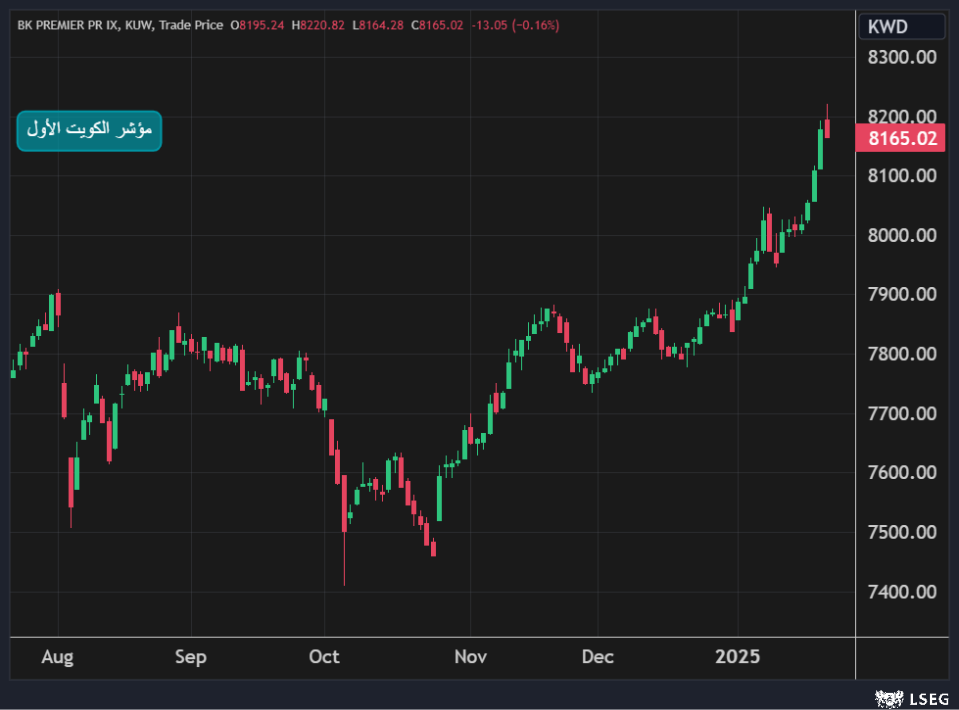
Task: Click the Oct time axis marker
Action: [324, 657]
